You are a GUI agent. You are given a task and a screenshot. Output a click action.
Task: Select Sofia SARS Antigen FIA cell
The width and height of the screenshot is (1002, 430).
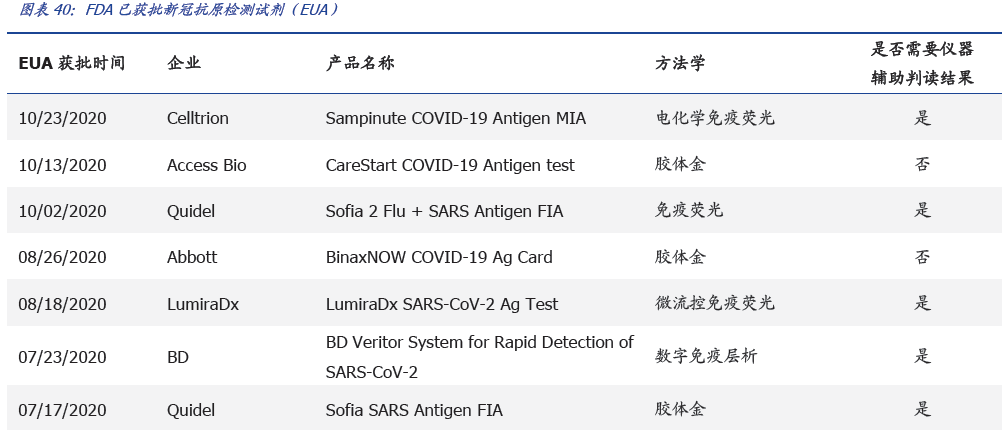[x=414, y=410]
